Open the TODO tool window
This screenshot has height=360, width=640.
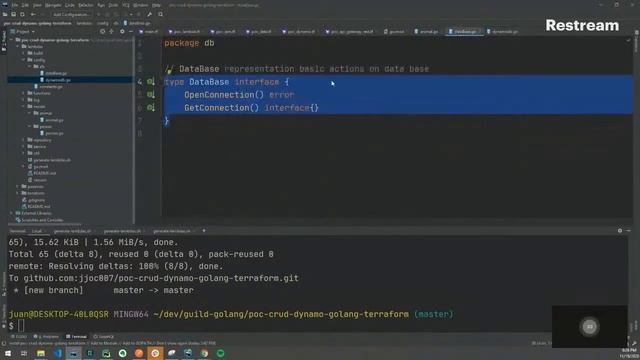19,337
